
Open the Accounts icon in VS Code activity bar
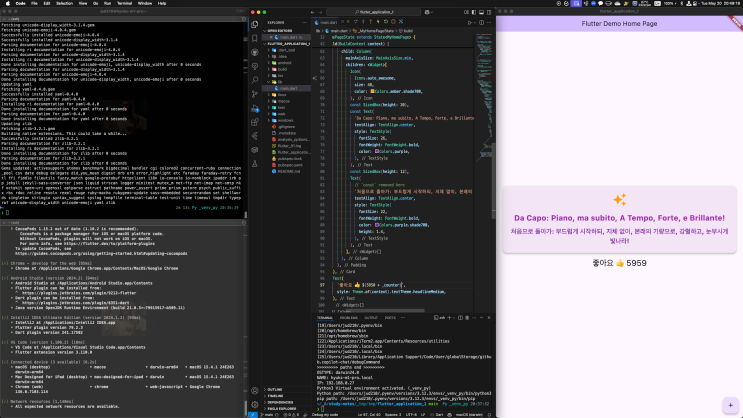(x=255, y=391)
